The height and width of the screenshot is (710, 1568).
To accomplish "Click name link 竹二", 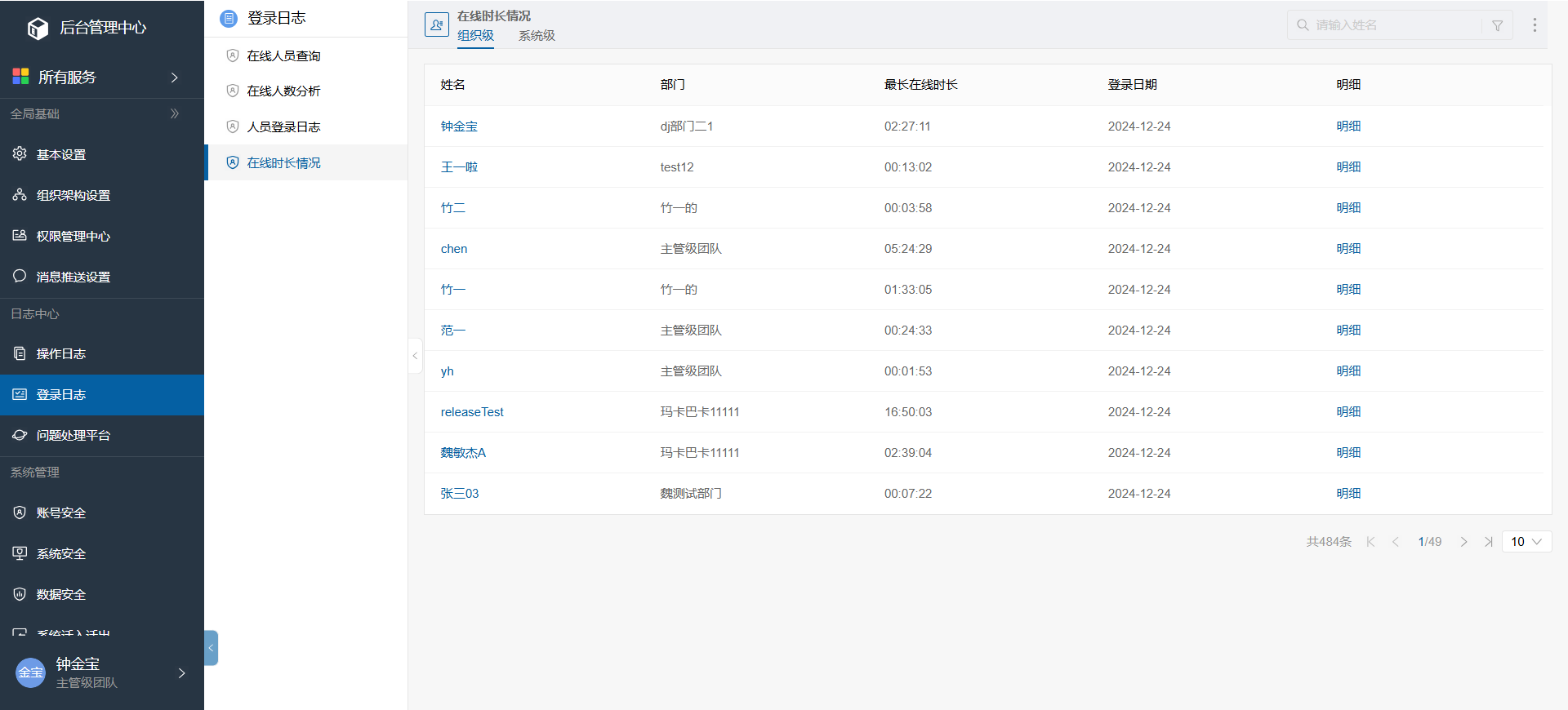I will [453, 208].
